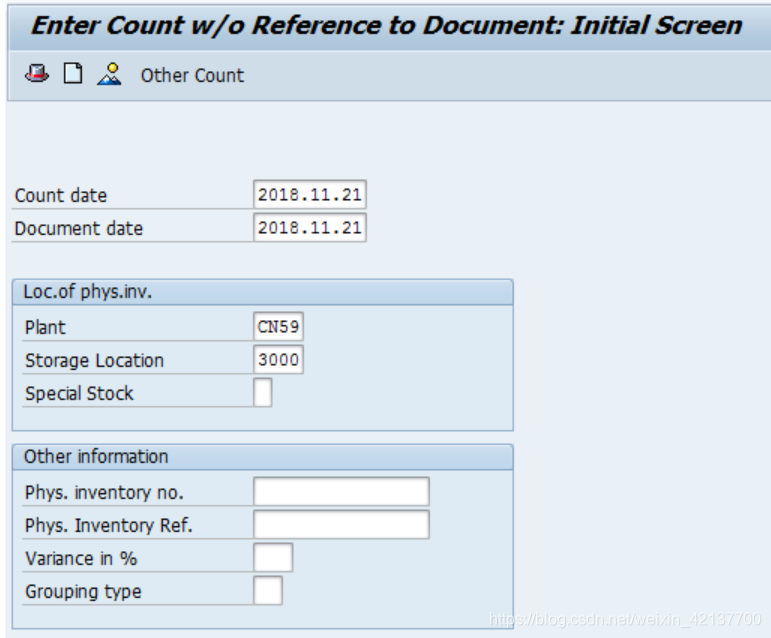Click the Enter Count screen title

[386, 26]
